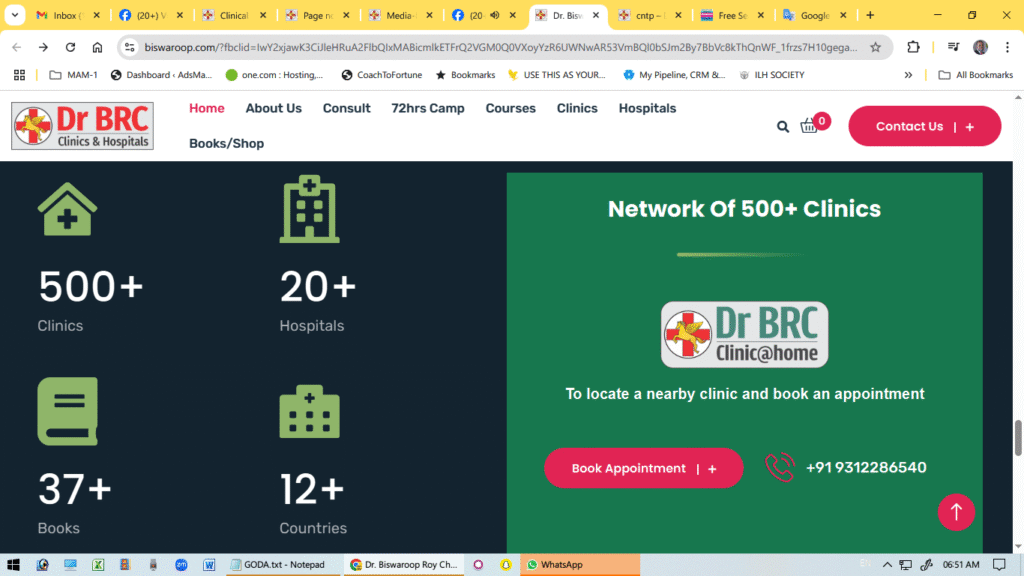1024x576 pixels.
Task: Open the site search icon
Action: 782,127
